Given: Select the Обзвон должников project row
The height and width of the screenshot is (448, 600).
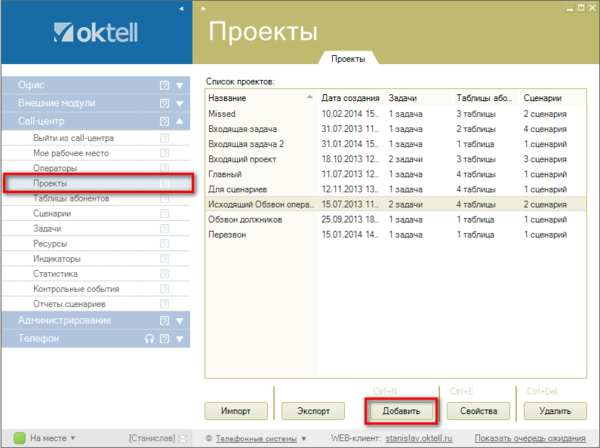Looking at the screenshot, I should [x=244, y=219].
